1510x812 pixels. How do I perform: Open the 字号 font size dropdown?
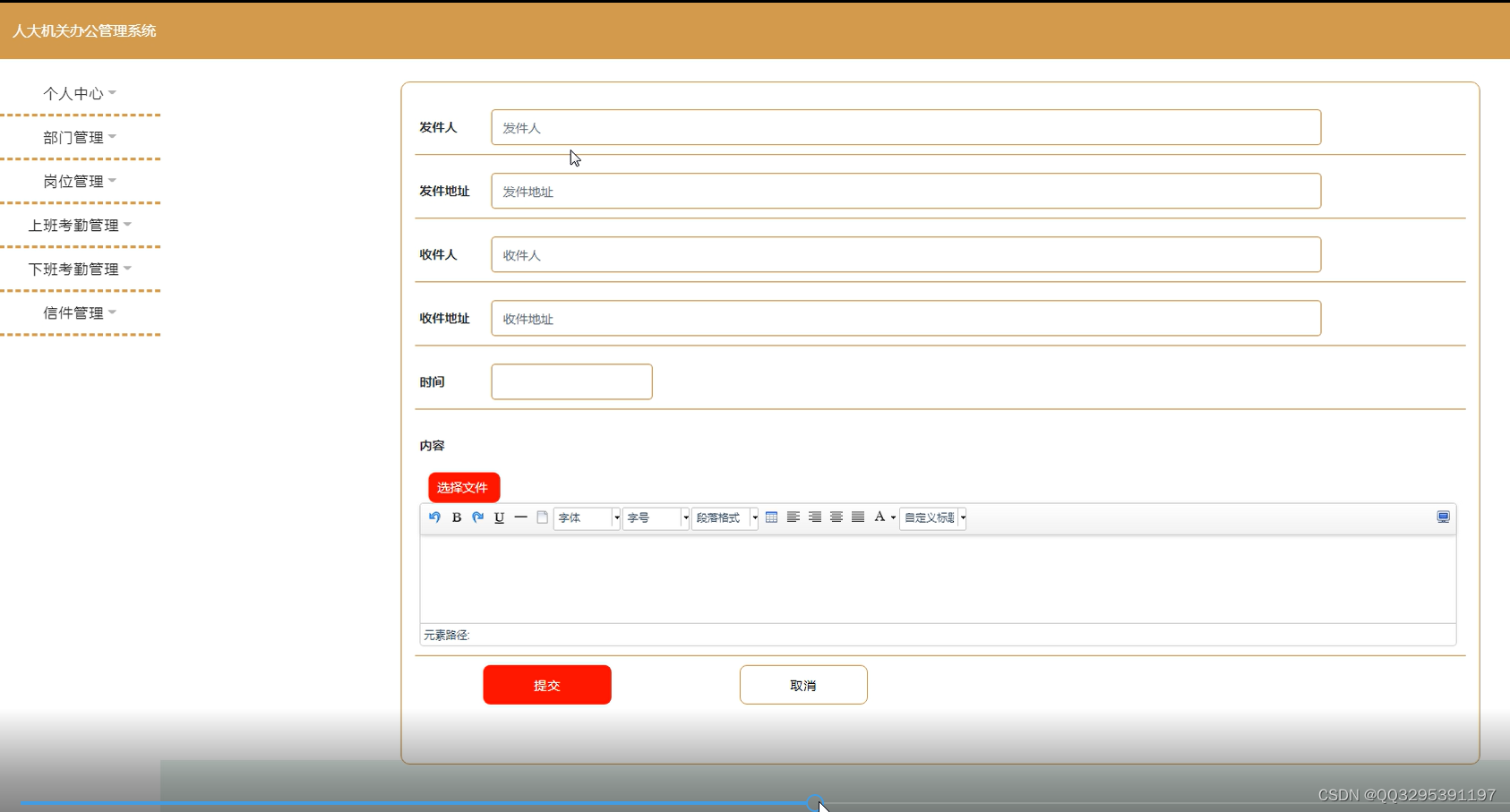pos(656,518)
